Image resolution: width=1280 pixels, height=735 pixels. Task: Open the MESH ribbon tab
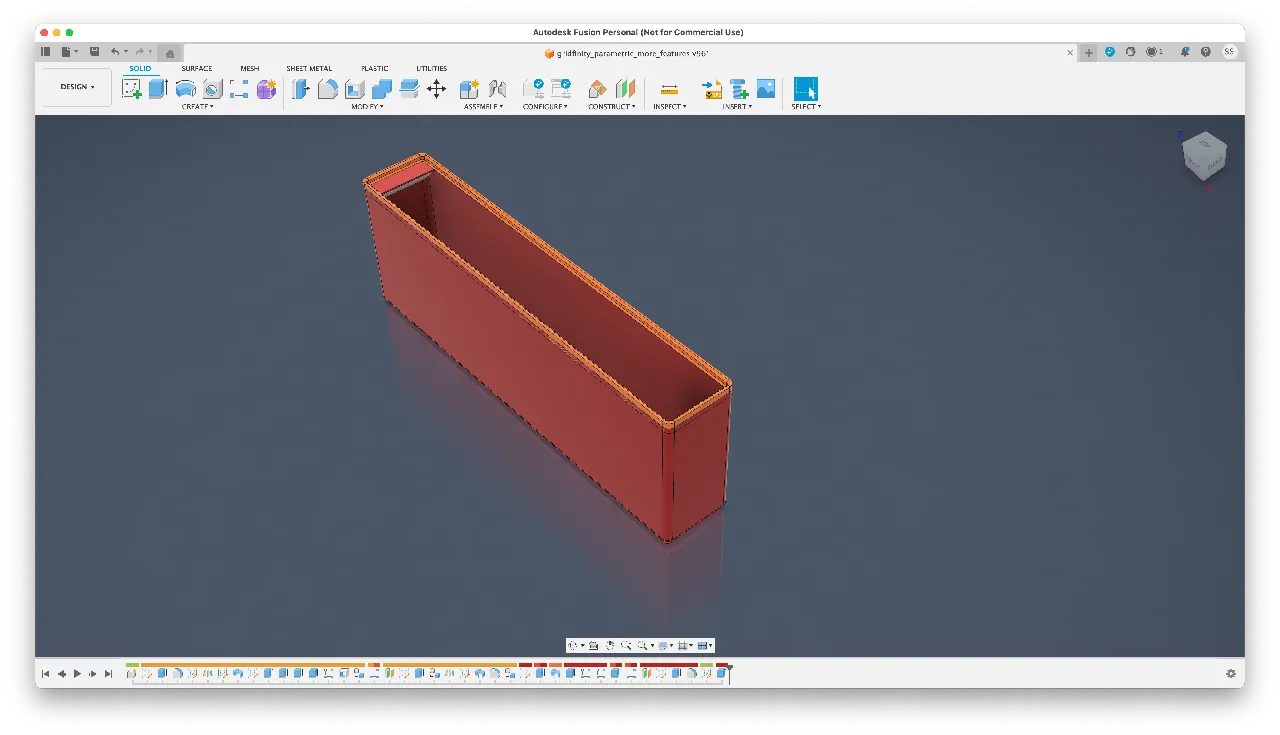point(249,68)
